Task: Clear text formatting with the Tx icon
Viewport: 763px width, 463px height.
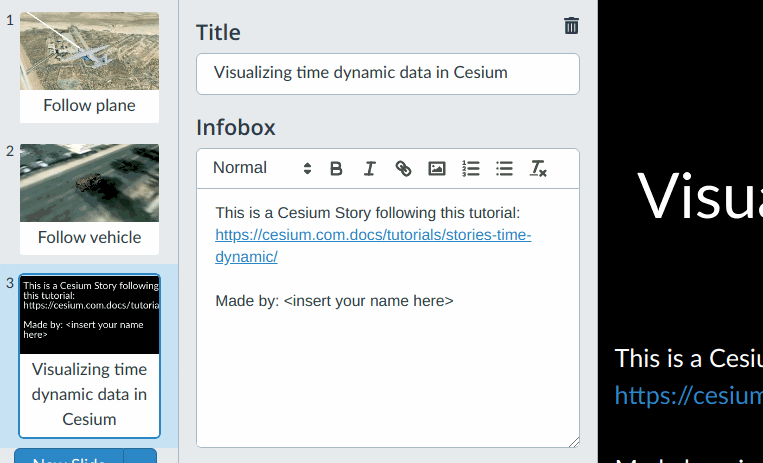Action: coord(538,169)
